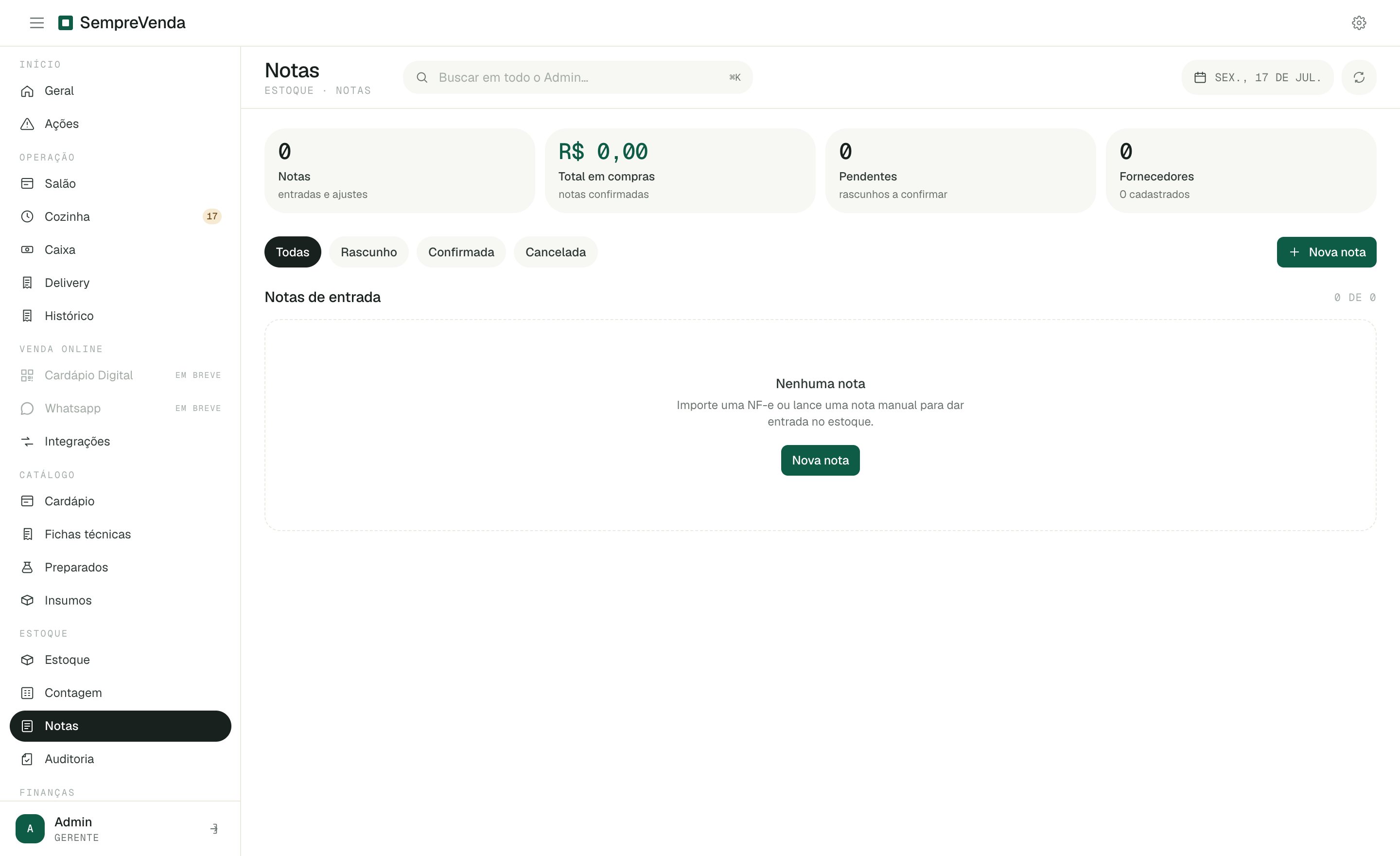Click the SempreVenda brand name

[x=132, y=23]
